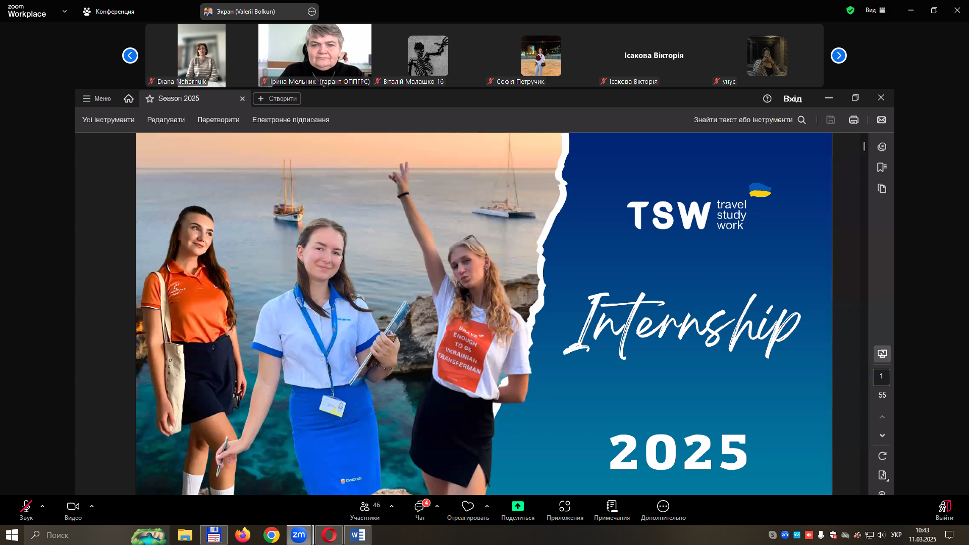Open AI assistant icon in right sidebar
The height and width of the screenshot is (546, 970).
tap(882, 147)
